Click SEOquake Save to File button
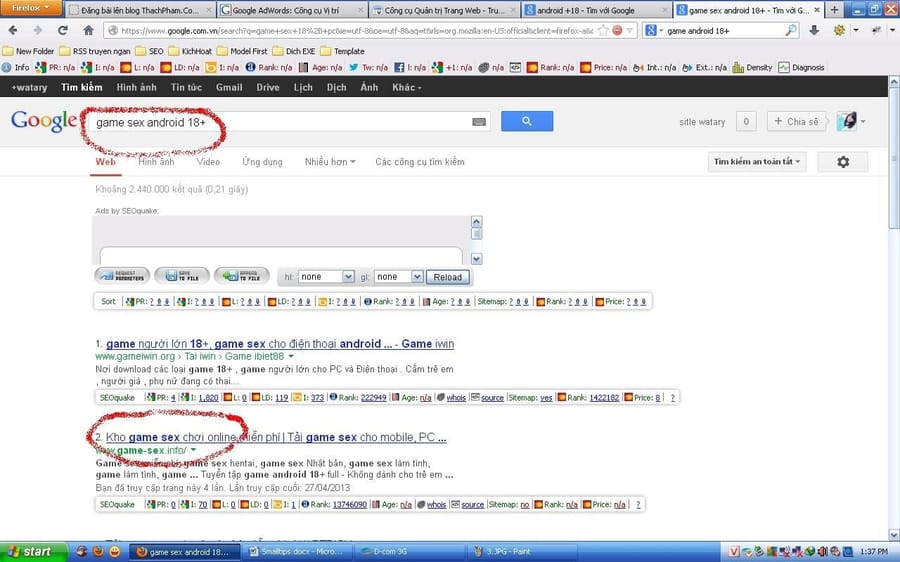 (182, 276)
